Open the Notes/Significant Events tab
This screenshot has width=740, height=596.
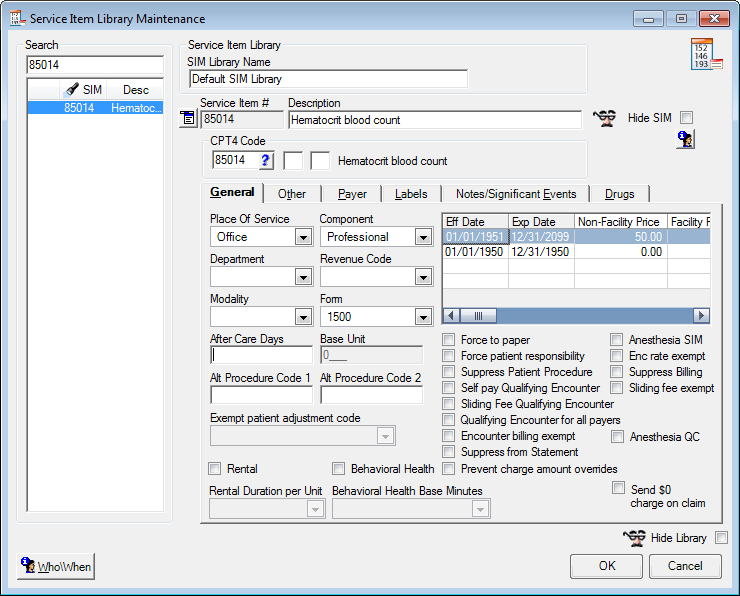click(x=516, y=194)
